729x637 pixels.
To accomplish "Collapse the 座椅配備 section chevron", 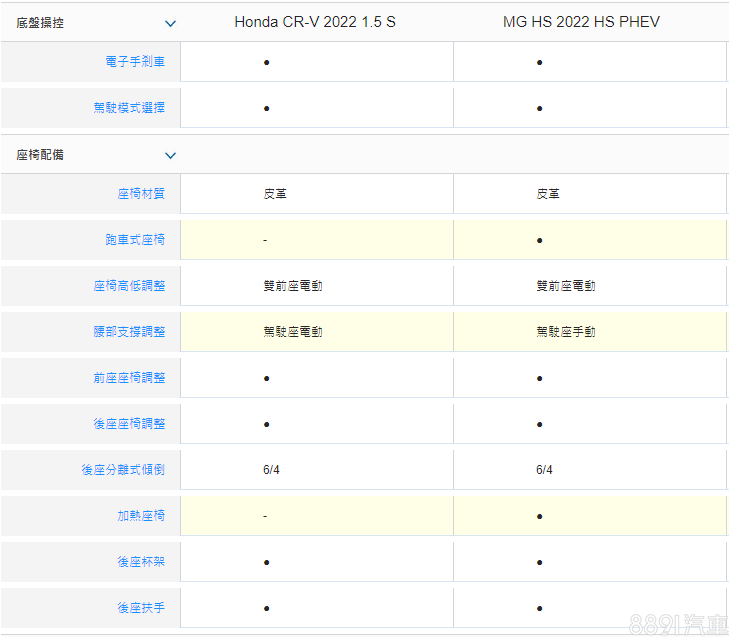I will tap(170, 156).
